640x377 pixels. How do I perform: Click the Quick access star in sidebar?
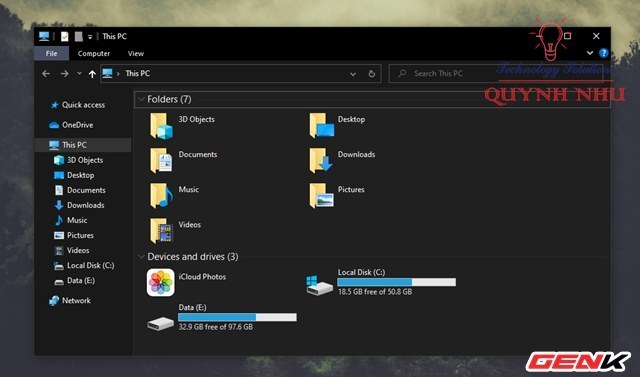(54, 105)
